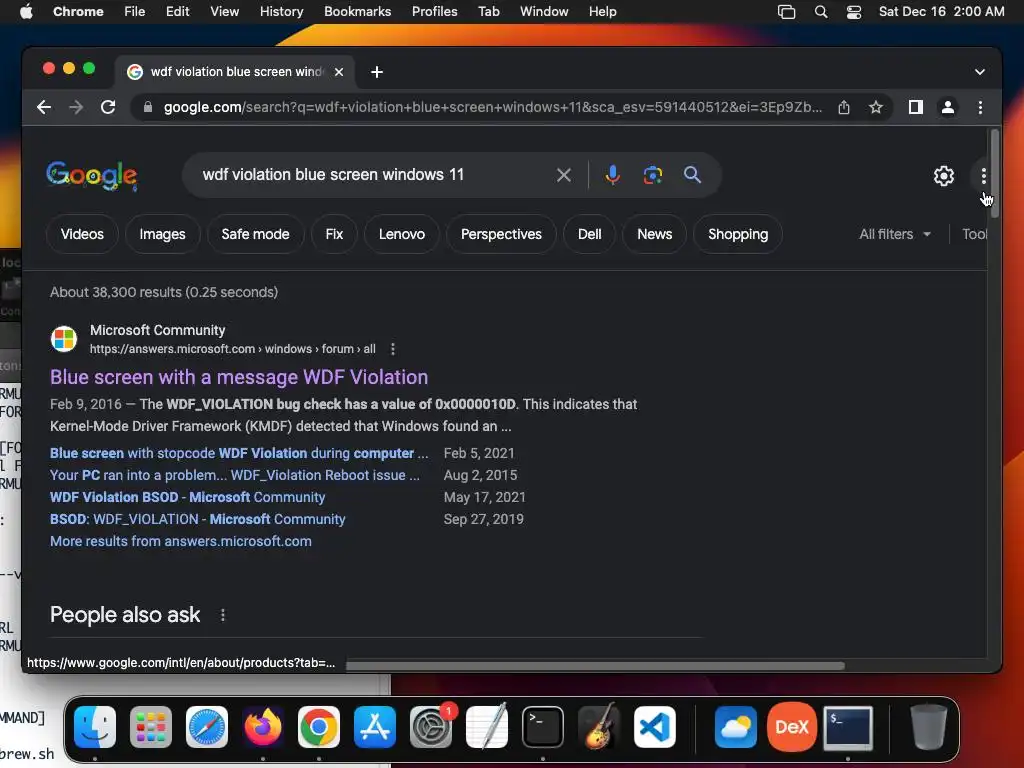Open options dots beside People also ask
Screen dimensions: 1024x768
point(223,615)
